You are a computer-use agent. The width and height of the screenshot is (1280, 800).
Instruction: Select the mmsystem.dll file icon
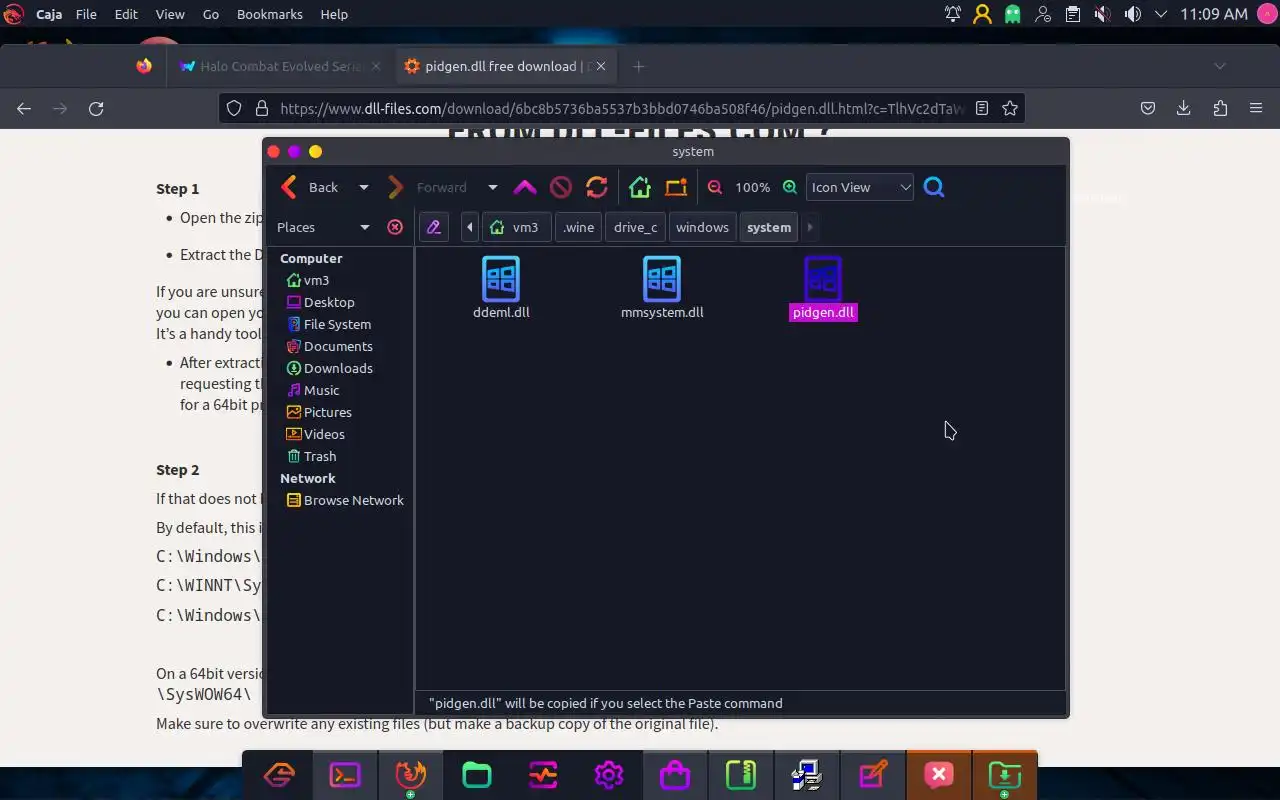point(662,279)
